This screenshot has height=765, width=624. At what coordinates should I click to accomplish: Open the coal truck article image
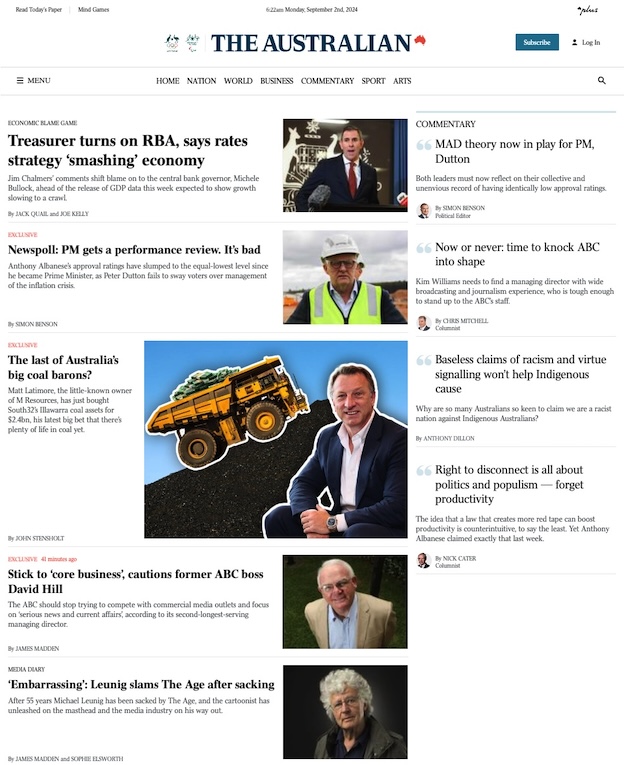[276, 439]
